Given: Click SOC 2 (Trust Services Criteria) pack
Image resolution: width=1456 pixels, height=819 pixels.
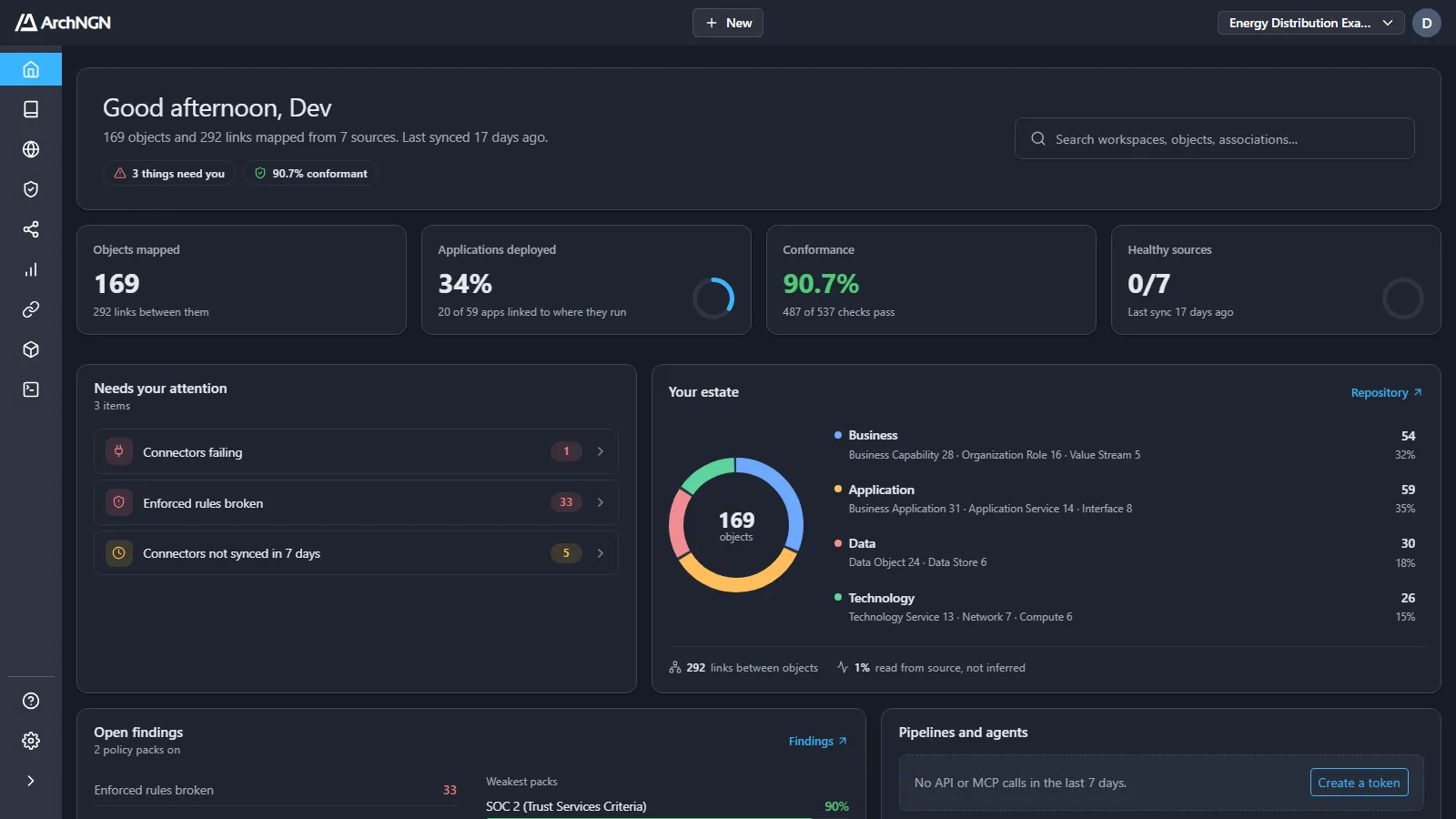Looking at the screenshot, I should (566, 806).
